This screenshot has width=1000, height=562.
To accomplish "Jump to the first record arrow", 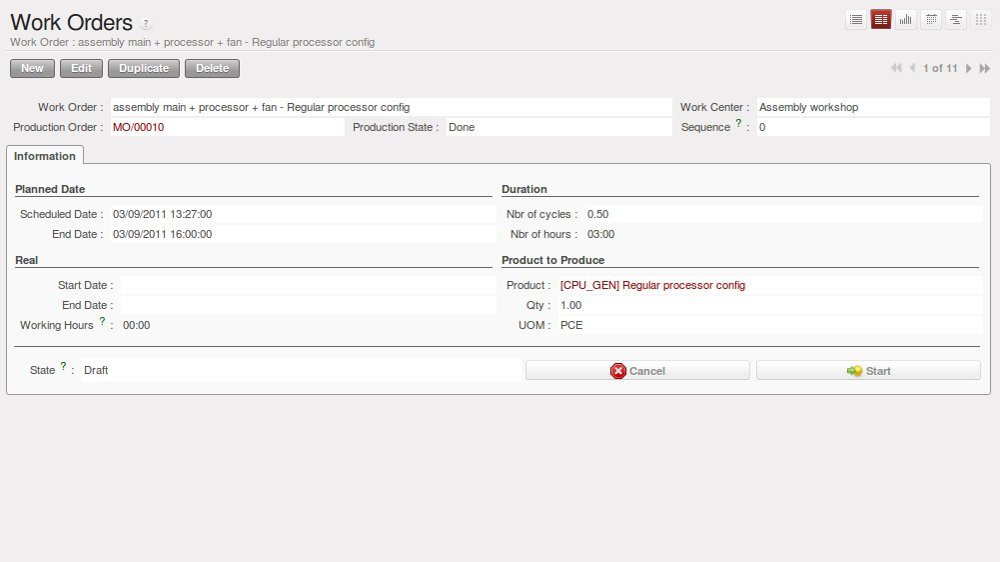I will [x=896, y=68].
